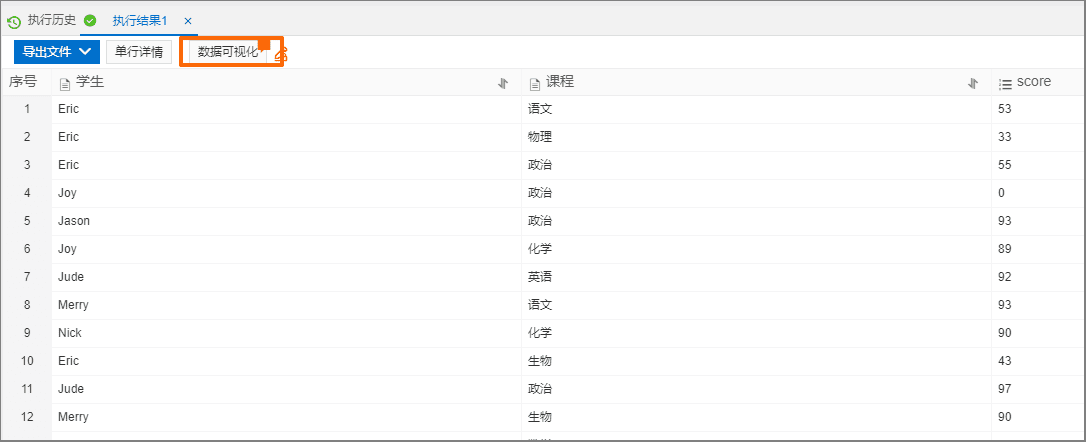
Task: Click the score column numeric icon
Action: 1005,84
